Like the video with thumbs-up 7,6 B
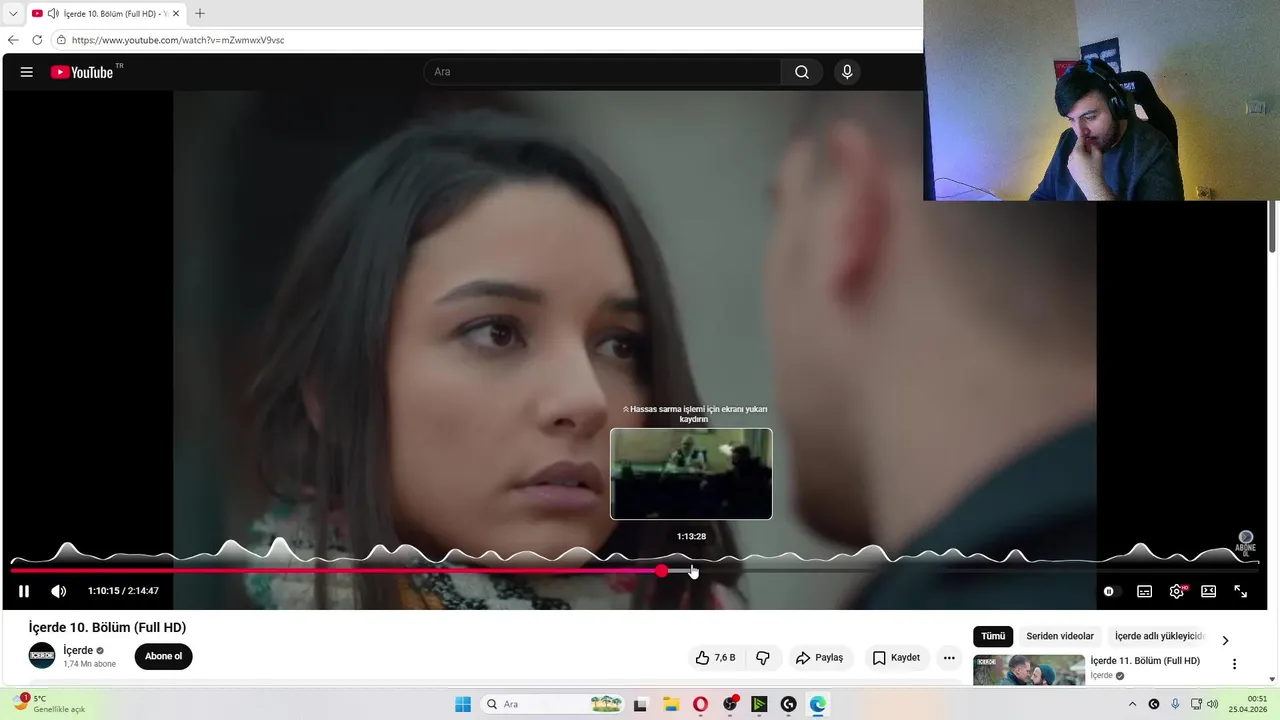1280x720 pixels. tap(715, 657)
